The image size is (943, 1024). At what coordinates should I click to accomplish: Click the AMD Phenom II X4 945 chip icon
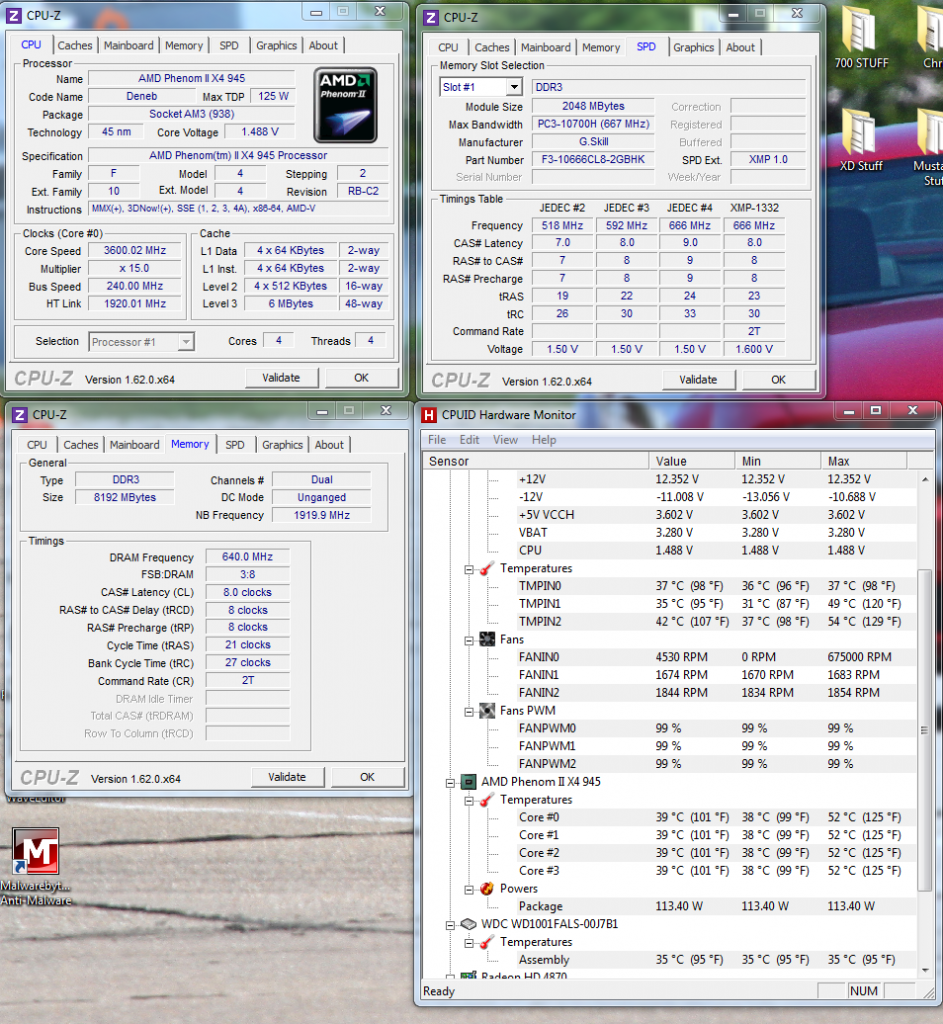point(468,782)
